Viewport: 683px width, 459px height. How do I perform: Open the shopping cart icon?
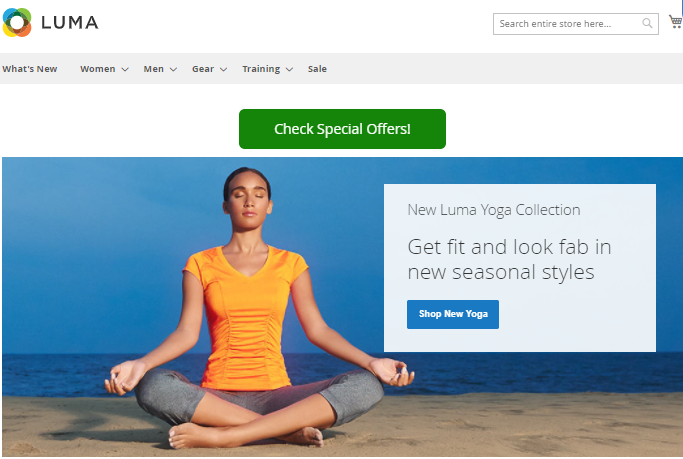pyautogui.click(x=676, y=21)
